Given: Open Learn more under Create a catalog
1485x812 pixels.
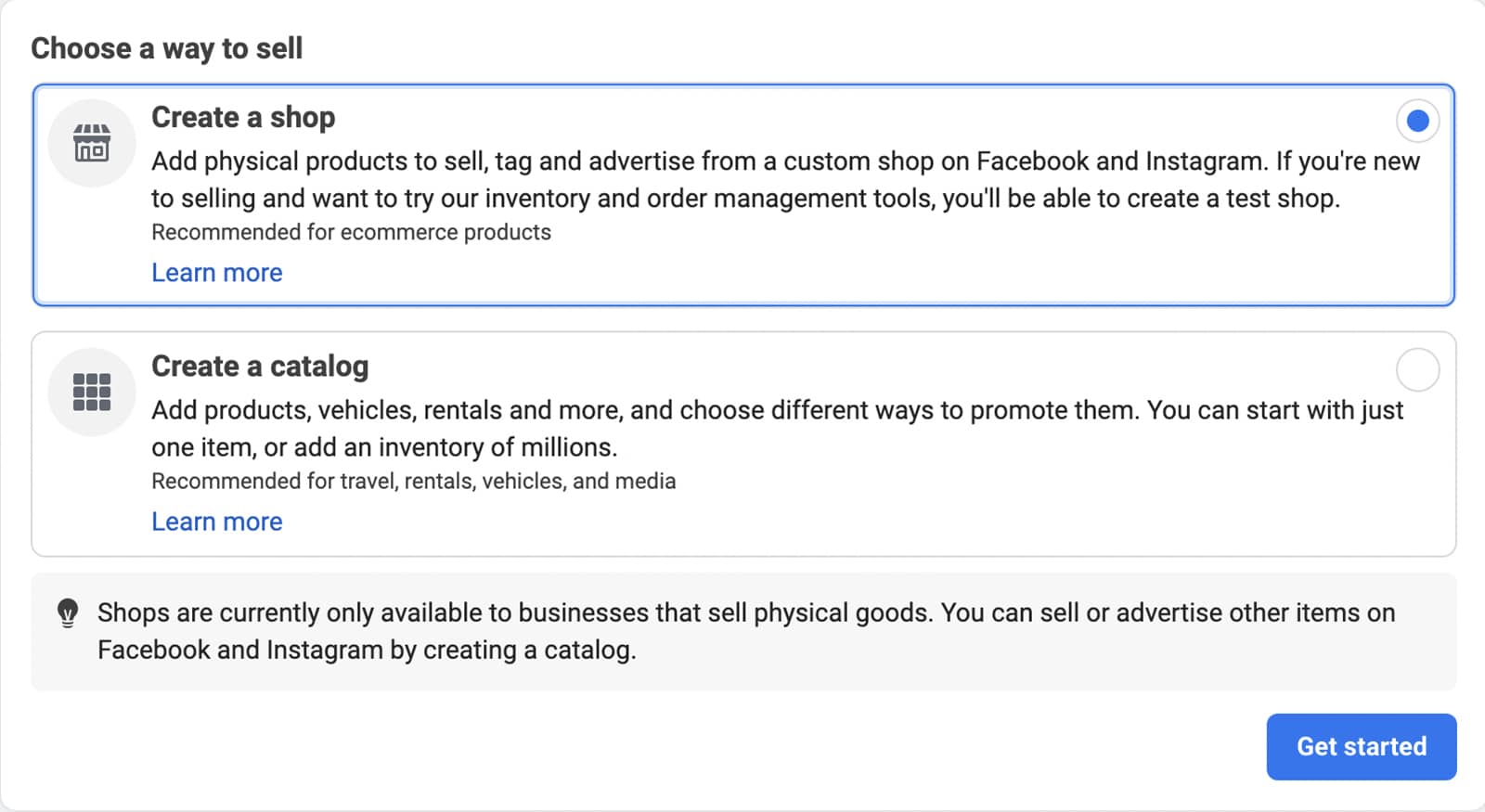Looking at the screenshot, I should (x=217, y=522).
